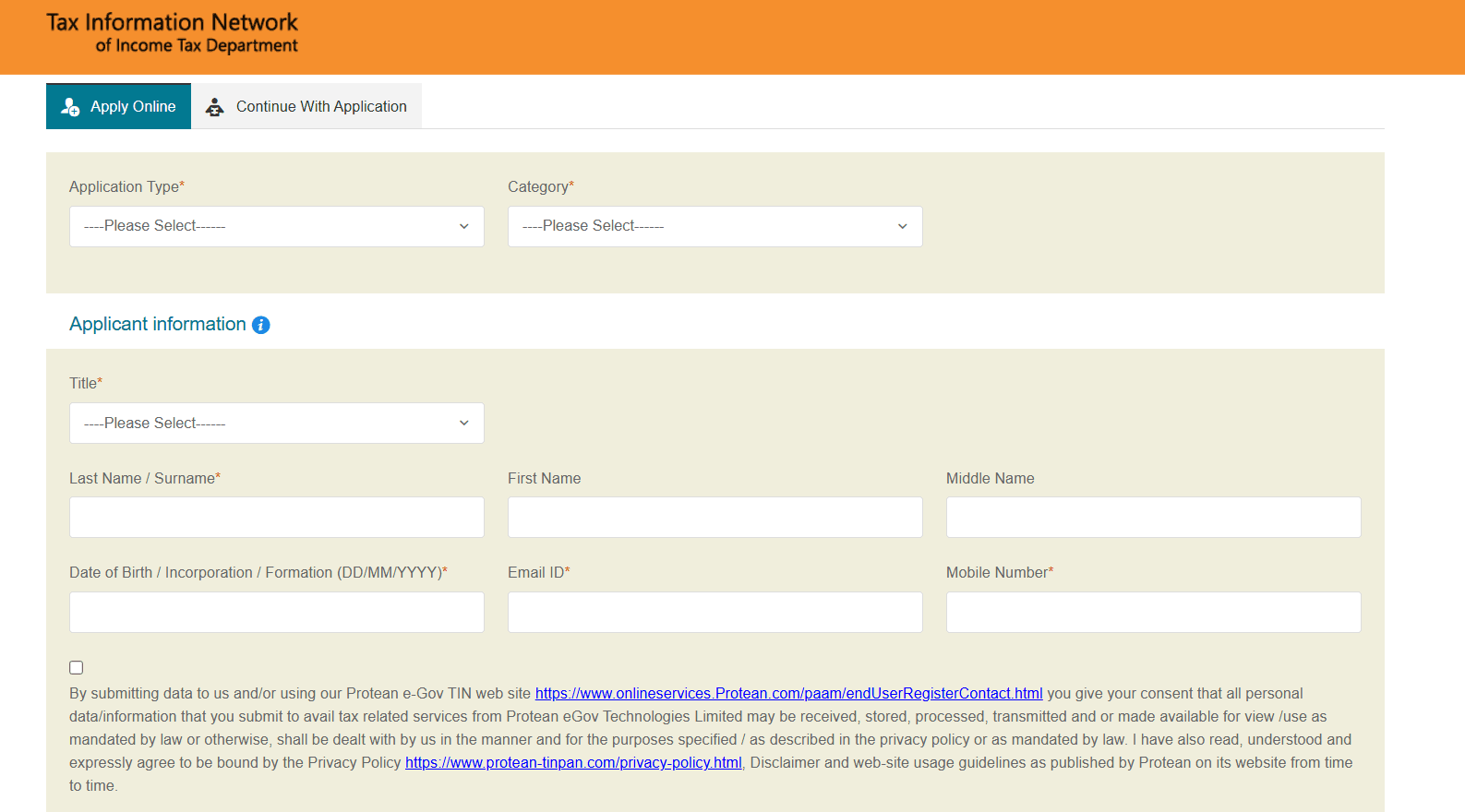Click the Tax Information Network logo

[173, 33]
